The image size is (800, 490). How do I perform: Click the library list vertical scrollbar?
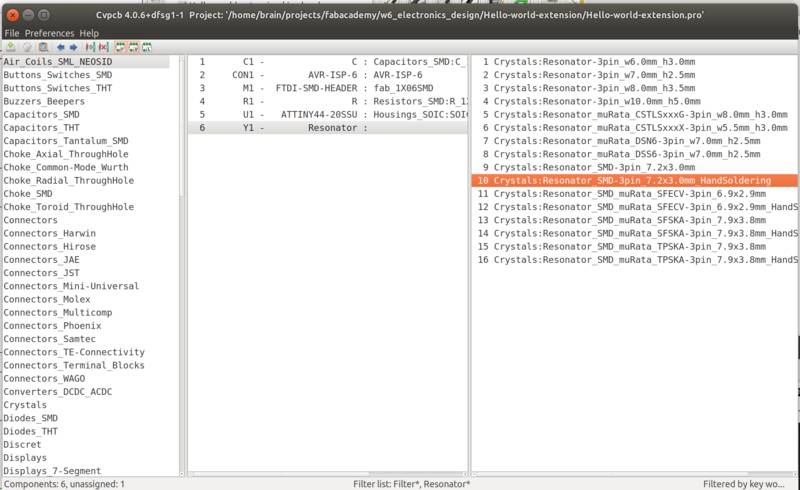[x=182, y=265]
